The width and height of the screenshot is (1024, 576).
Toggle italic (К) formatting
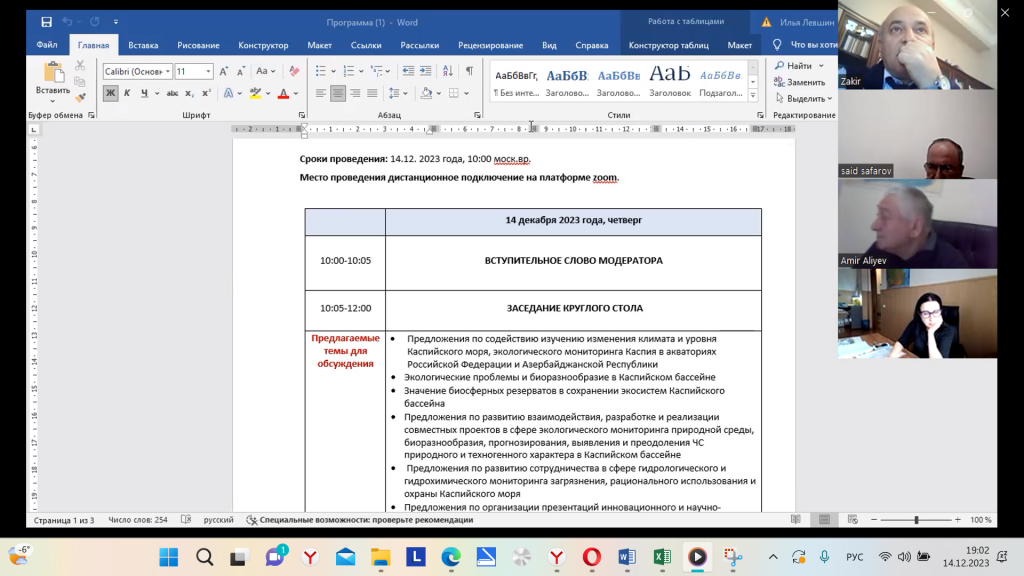[127, 93]
